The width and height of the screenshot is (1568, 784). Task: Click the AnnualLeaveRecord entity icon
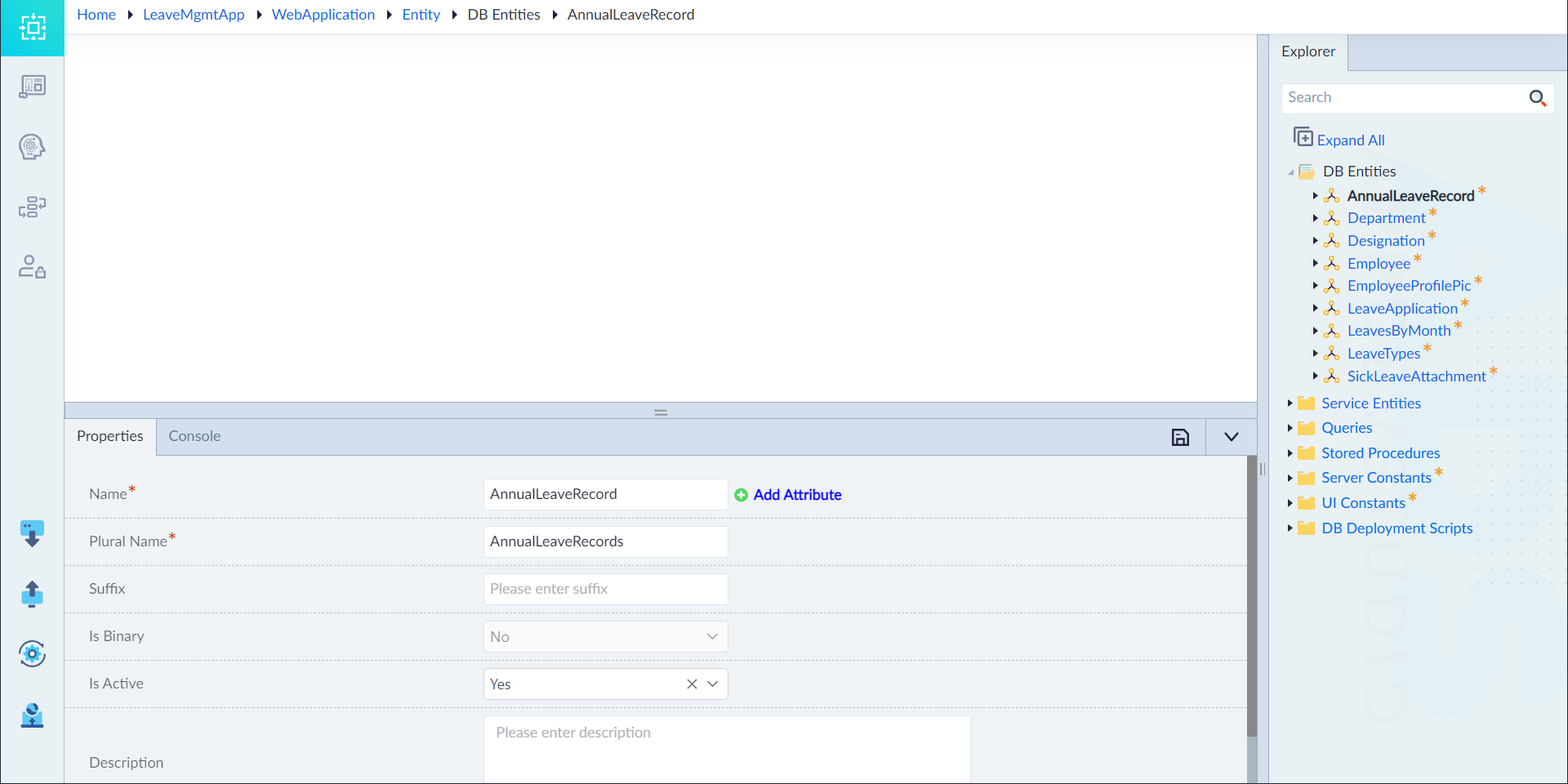[x=1332, y=195]
